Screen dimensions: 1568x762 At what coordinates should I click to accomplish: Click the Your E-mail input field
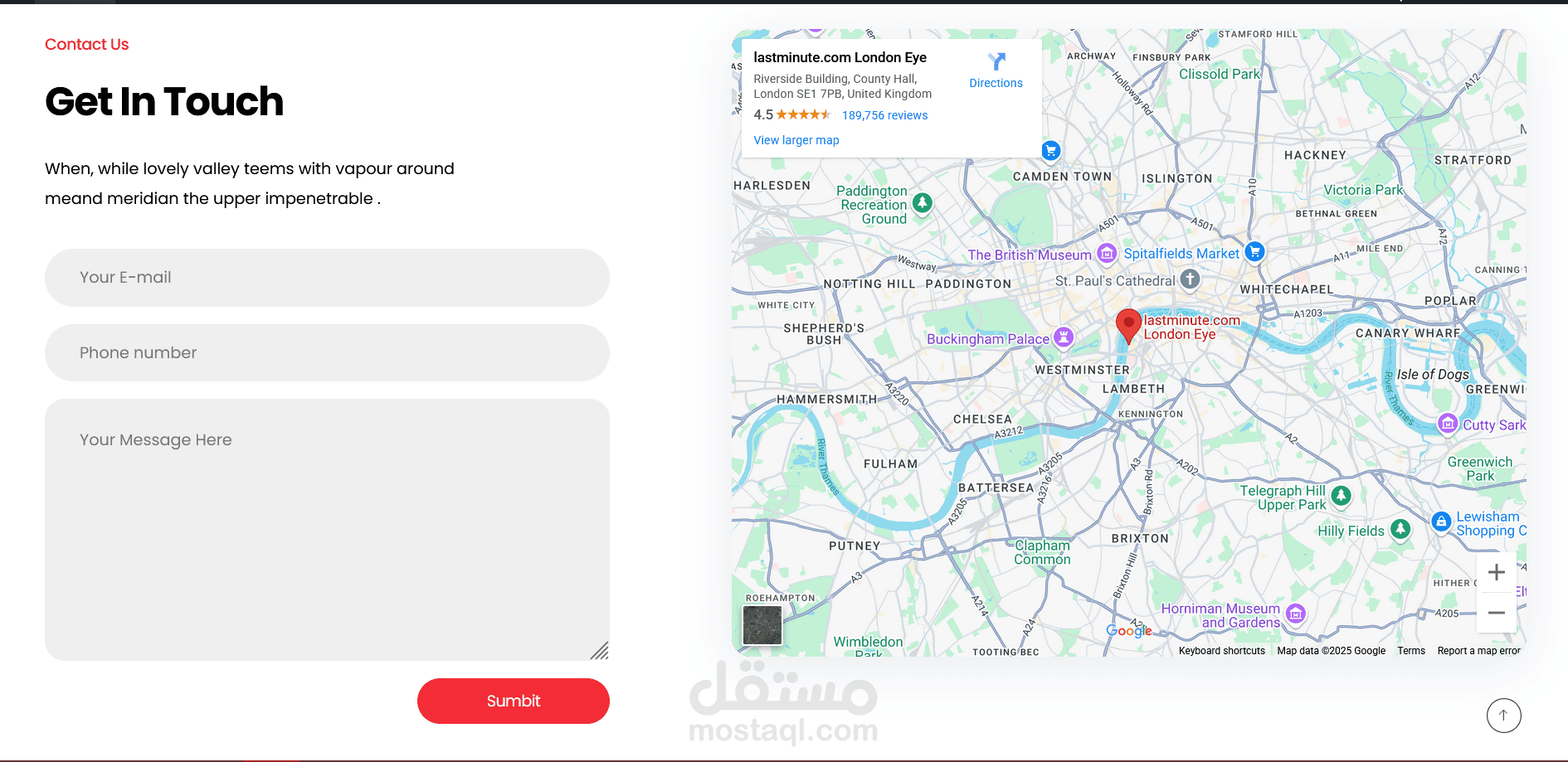(327, 278)
